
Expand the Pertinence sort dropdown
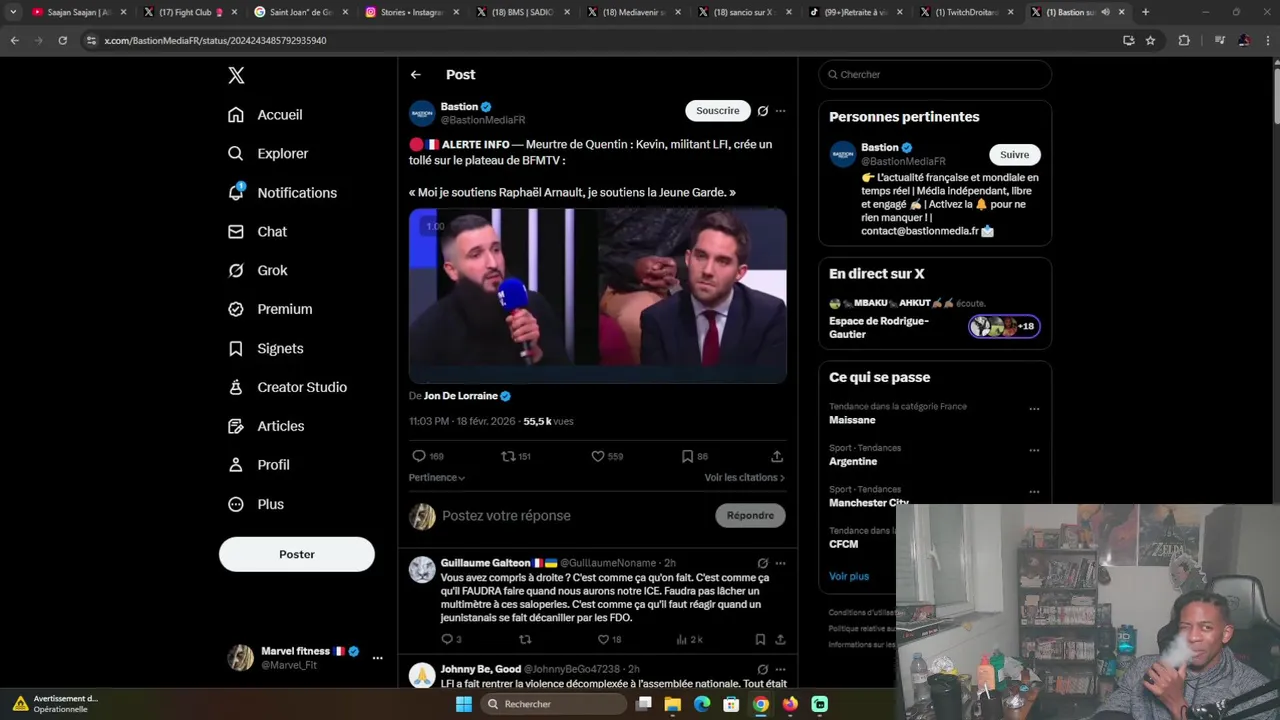coord(437,478)
